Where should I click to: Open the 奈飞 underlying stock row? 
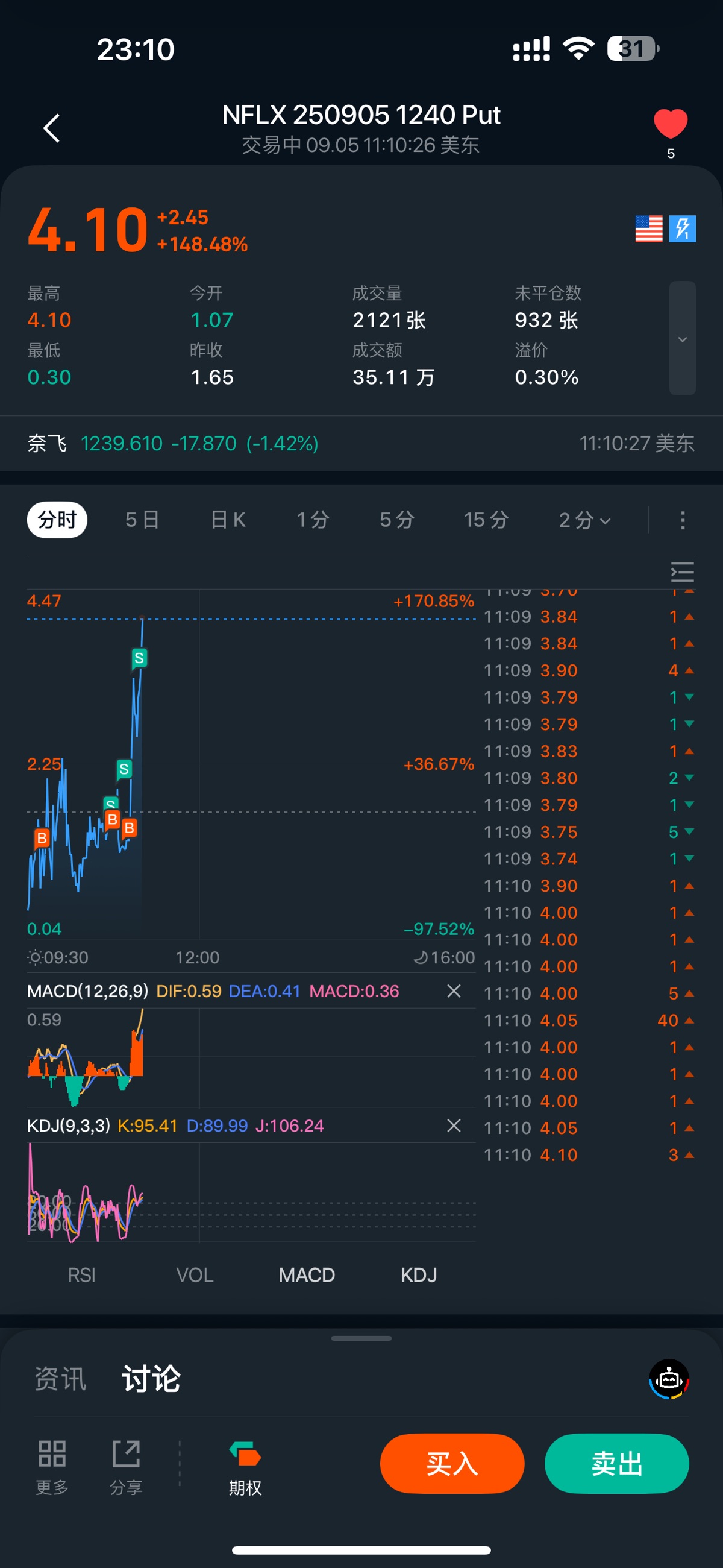point(361,443)
